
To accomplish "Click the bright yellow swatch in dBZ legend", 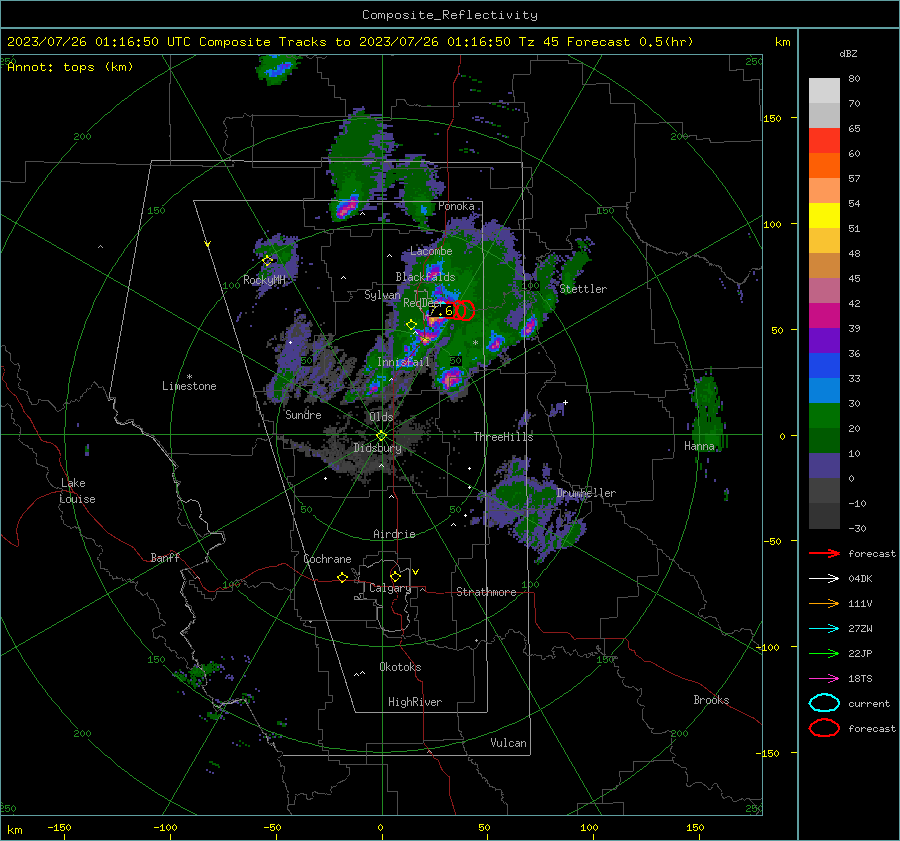I will point(824,216).
